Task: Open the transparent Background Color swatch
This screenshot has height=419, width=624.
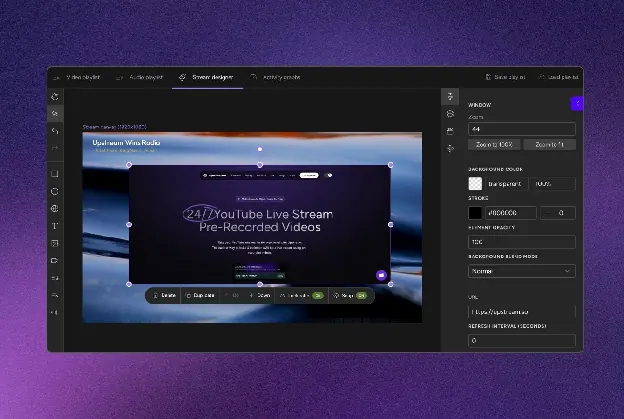Action: [475, 183]
